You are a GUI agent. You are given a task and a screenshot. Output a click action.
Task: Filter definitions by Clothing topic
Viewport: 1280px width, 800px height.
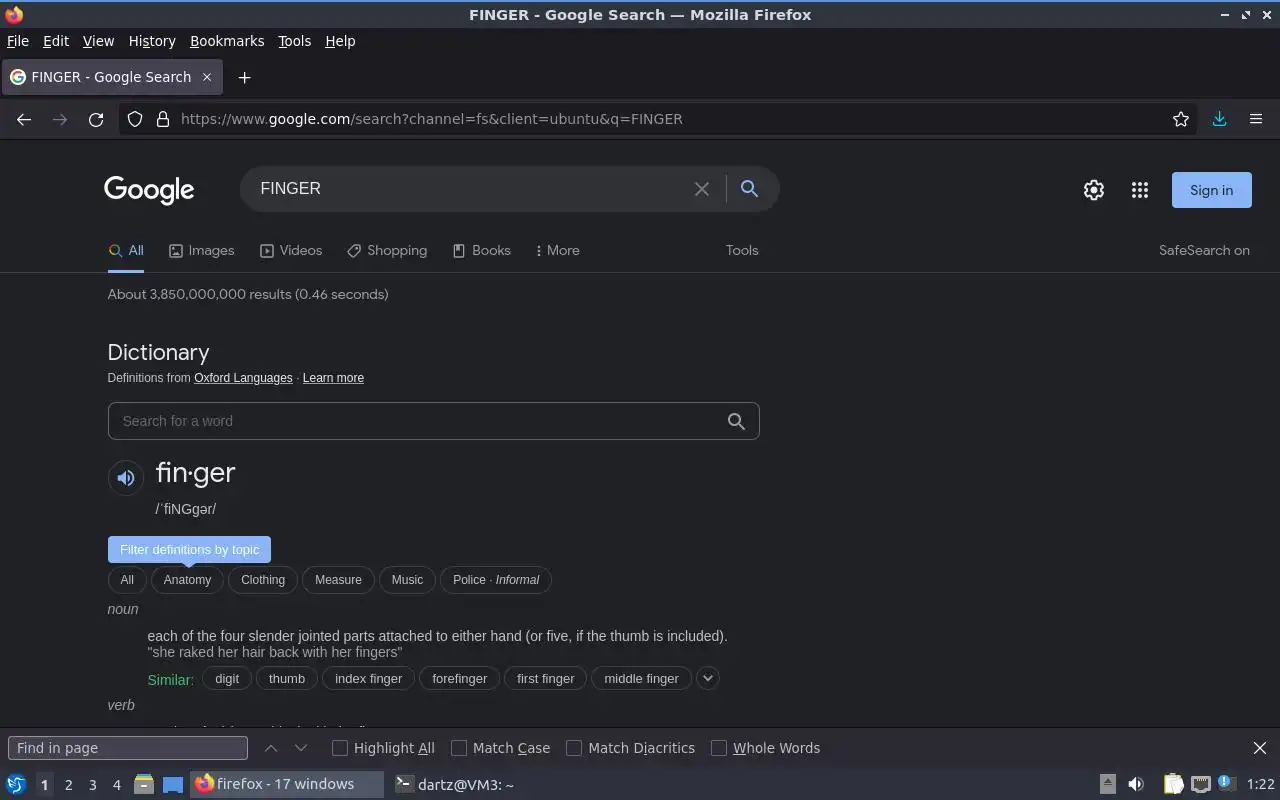[x=263, y=580]
